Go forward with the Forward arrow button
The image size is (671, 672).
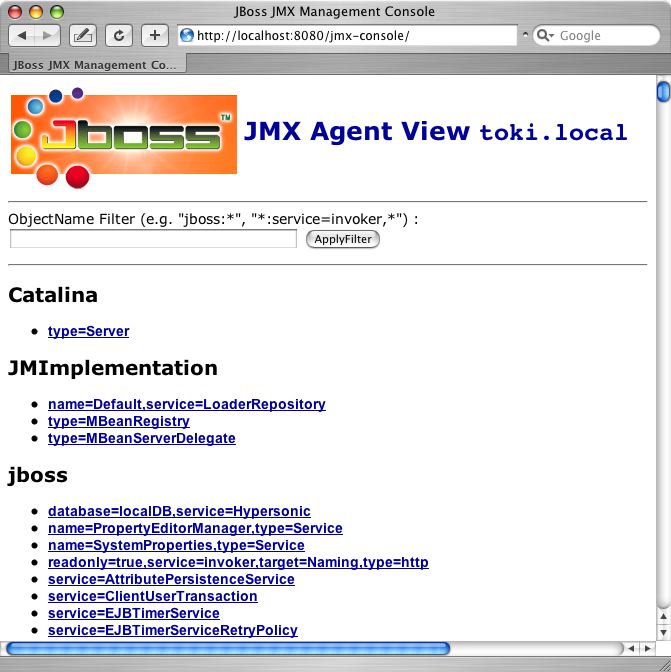click(47, 36)
